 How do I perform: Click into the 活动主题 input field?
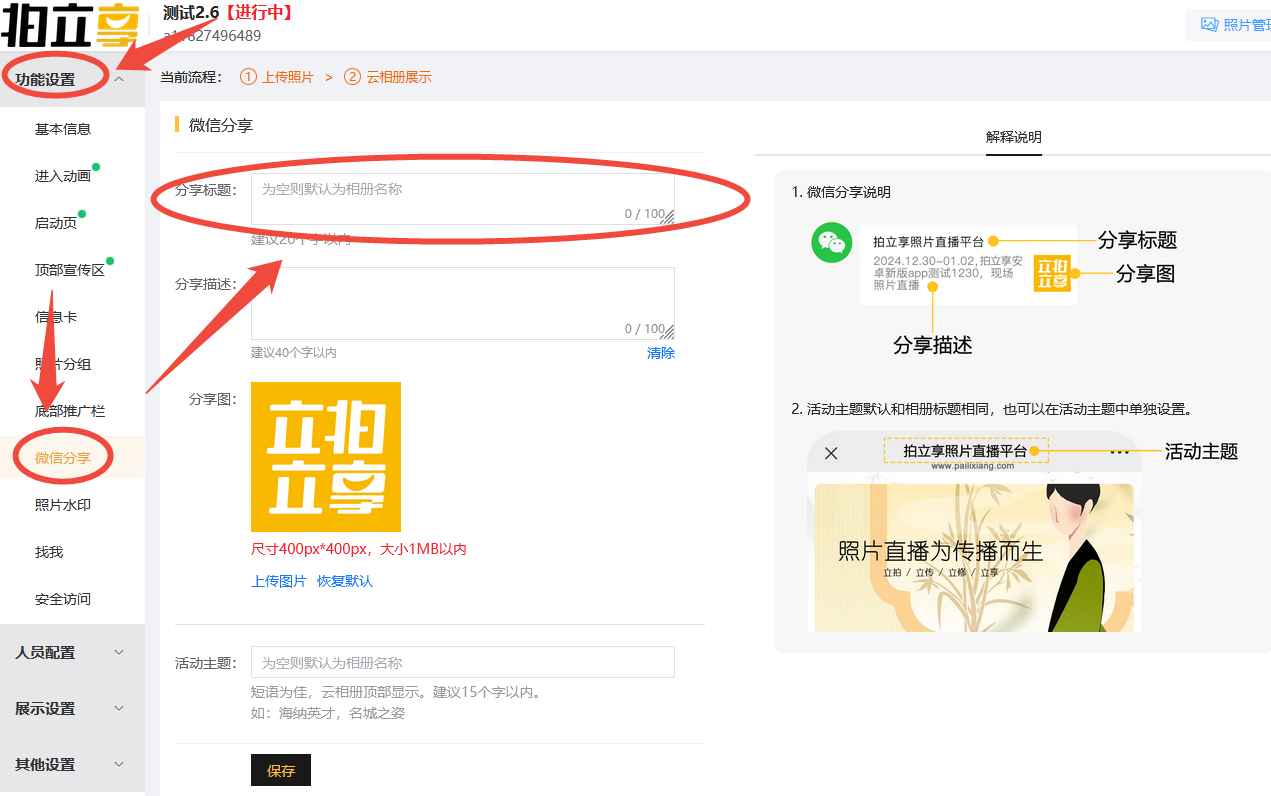[462, 662]
